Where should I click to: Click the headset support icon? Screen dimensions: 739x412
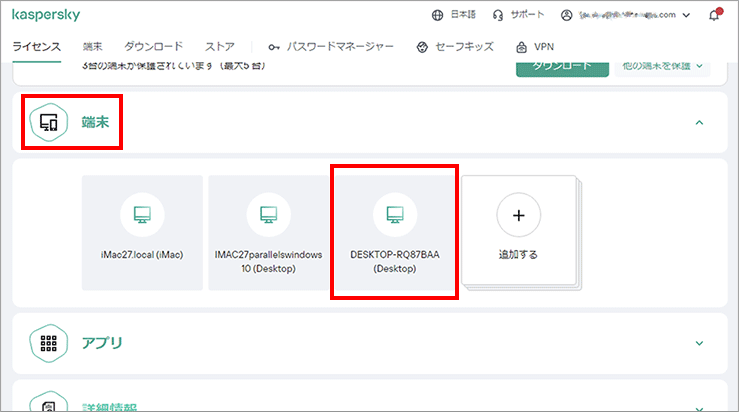(498, 16)
